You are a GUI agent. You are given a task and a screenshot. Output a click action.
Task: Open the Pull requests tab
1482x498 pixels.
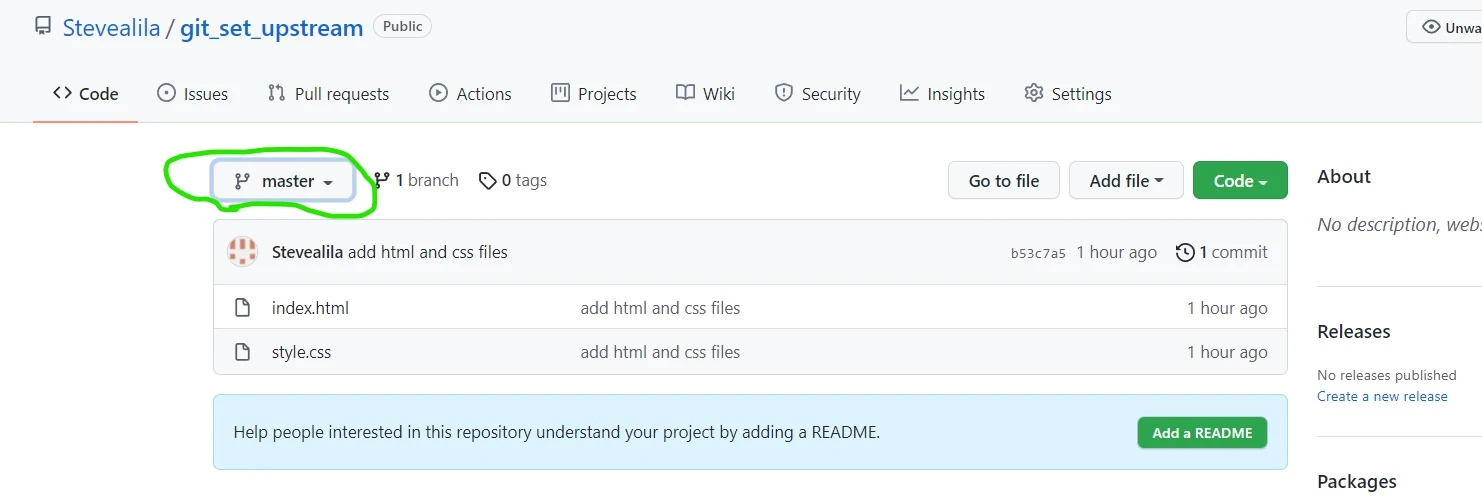[x=328, y=94]
